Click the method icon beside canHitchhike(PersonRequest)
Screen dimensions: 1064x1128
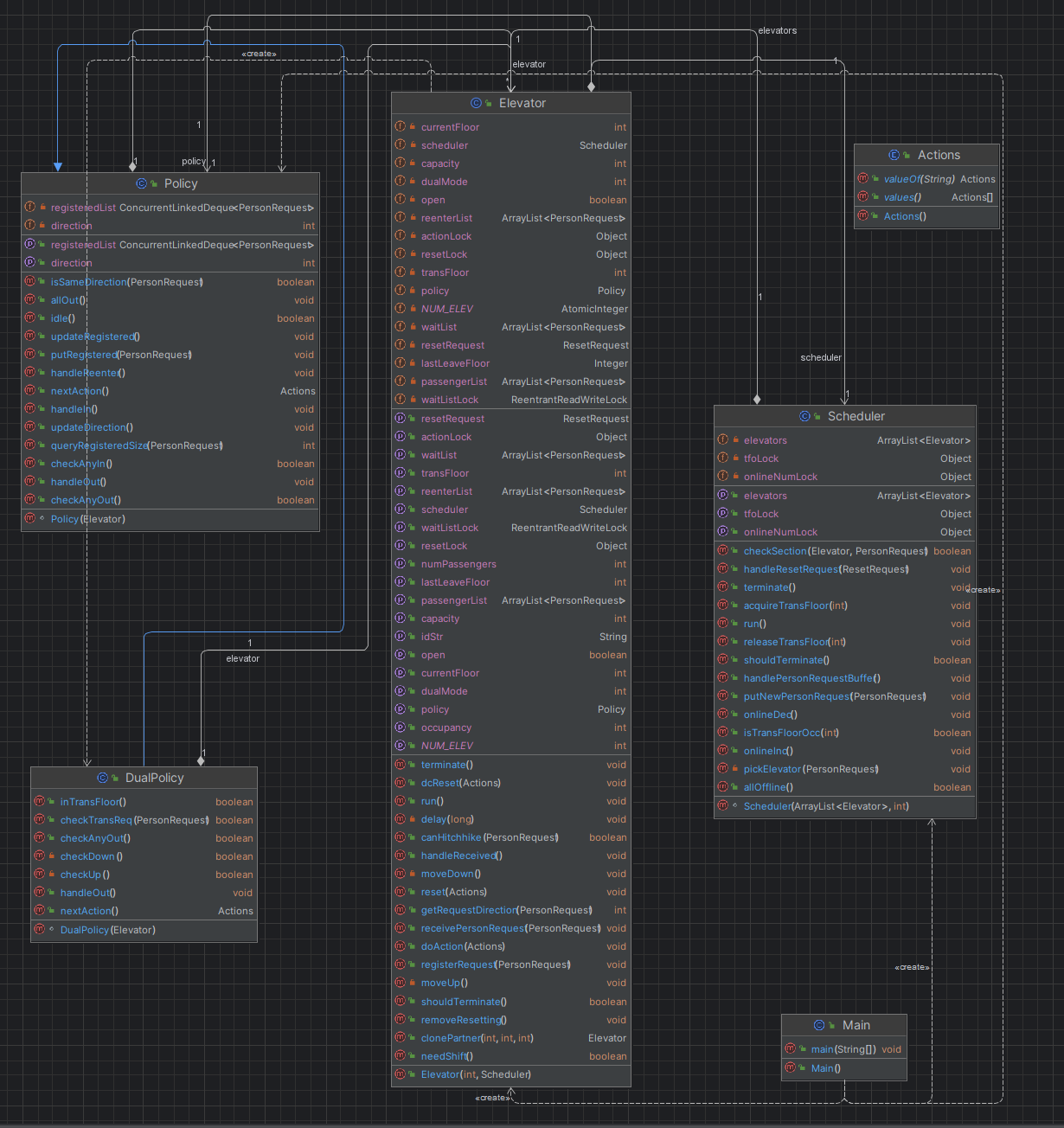click(x=401, y=836)
